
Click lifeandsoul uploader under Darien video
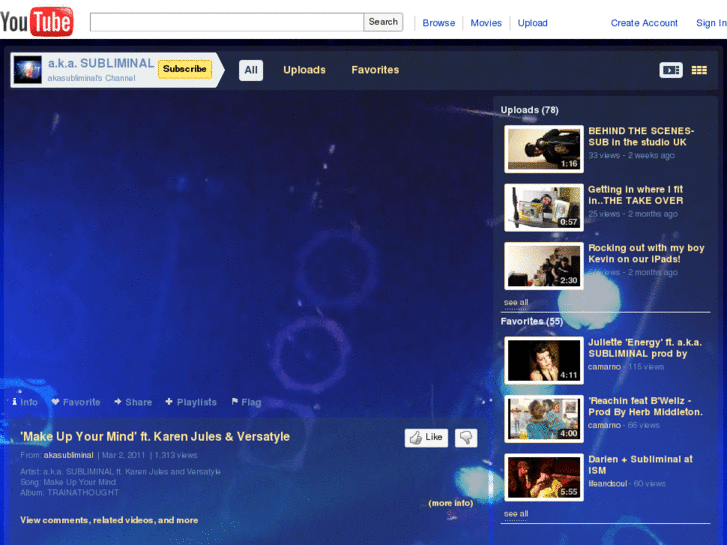point(607,484)
